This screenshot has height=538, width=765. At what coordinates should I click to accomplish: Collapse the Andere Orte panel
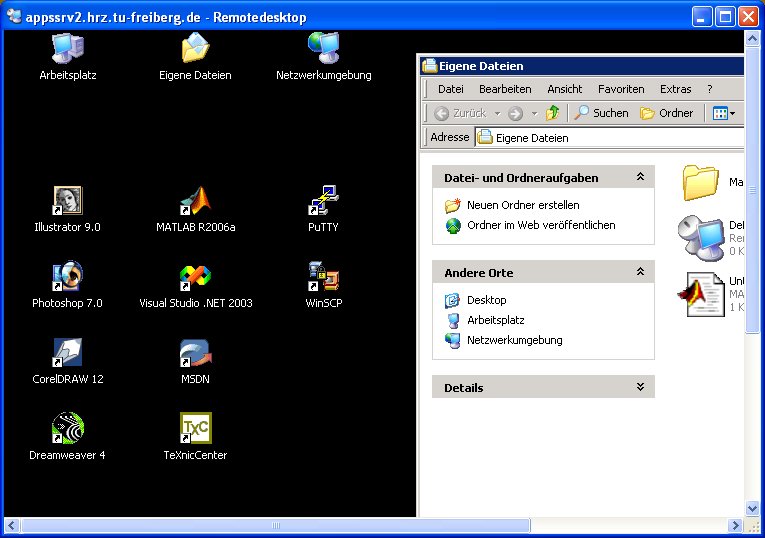pos(641,272)
